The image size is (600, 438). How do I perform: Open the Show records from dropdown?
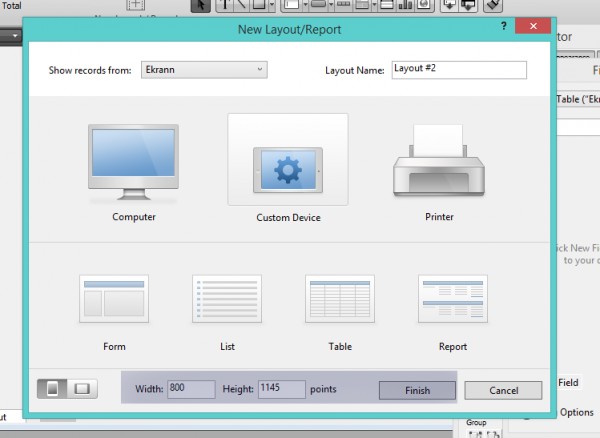coord(204,70)
